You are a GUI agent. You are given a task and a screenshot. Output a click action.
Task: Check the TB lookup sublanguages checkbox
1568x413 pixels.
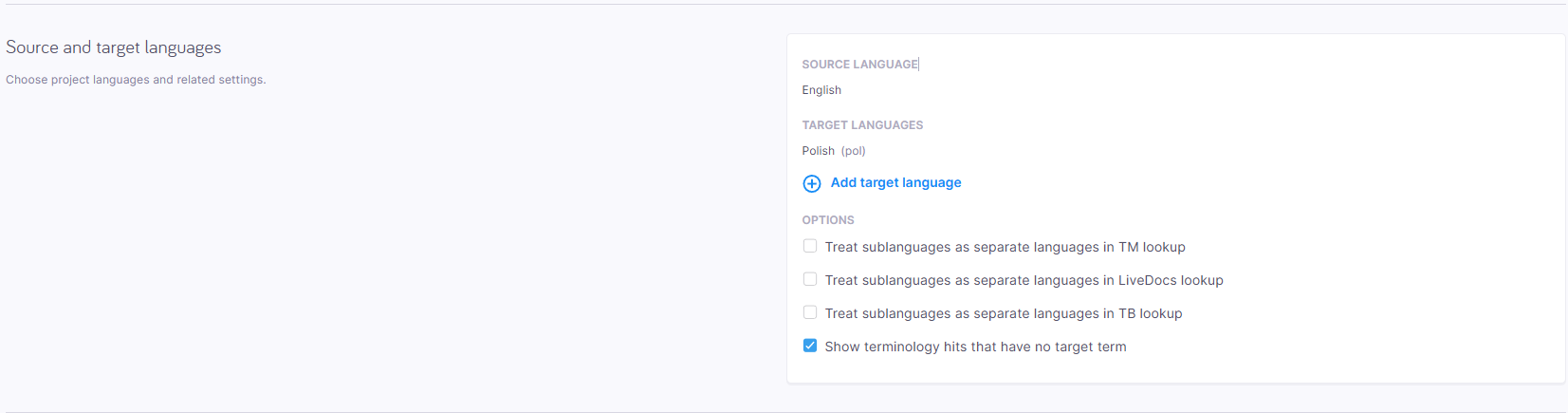pos(810,312)
